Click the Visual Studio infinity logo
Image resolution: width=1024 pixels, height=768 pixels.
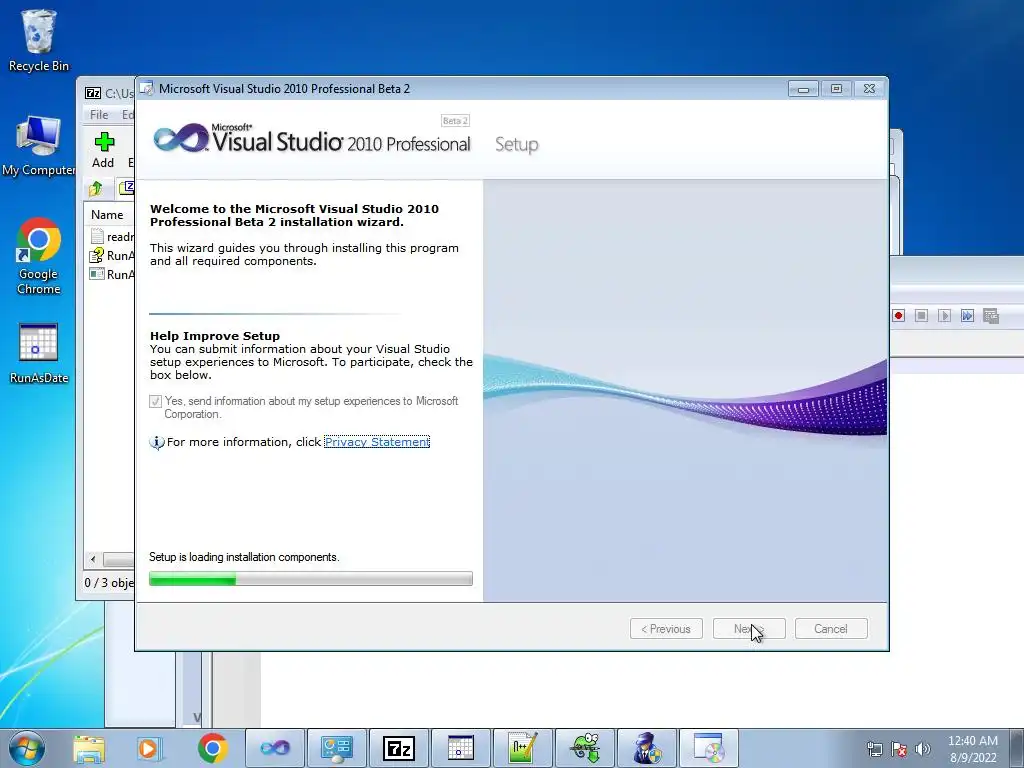[x=181, y=138]
